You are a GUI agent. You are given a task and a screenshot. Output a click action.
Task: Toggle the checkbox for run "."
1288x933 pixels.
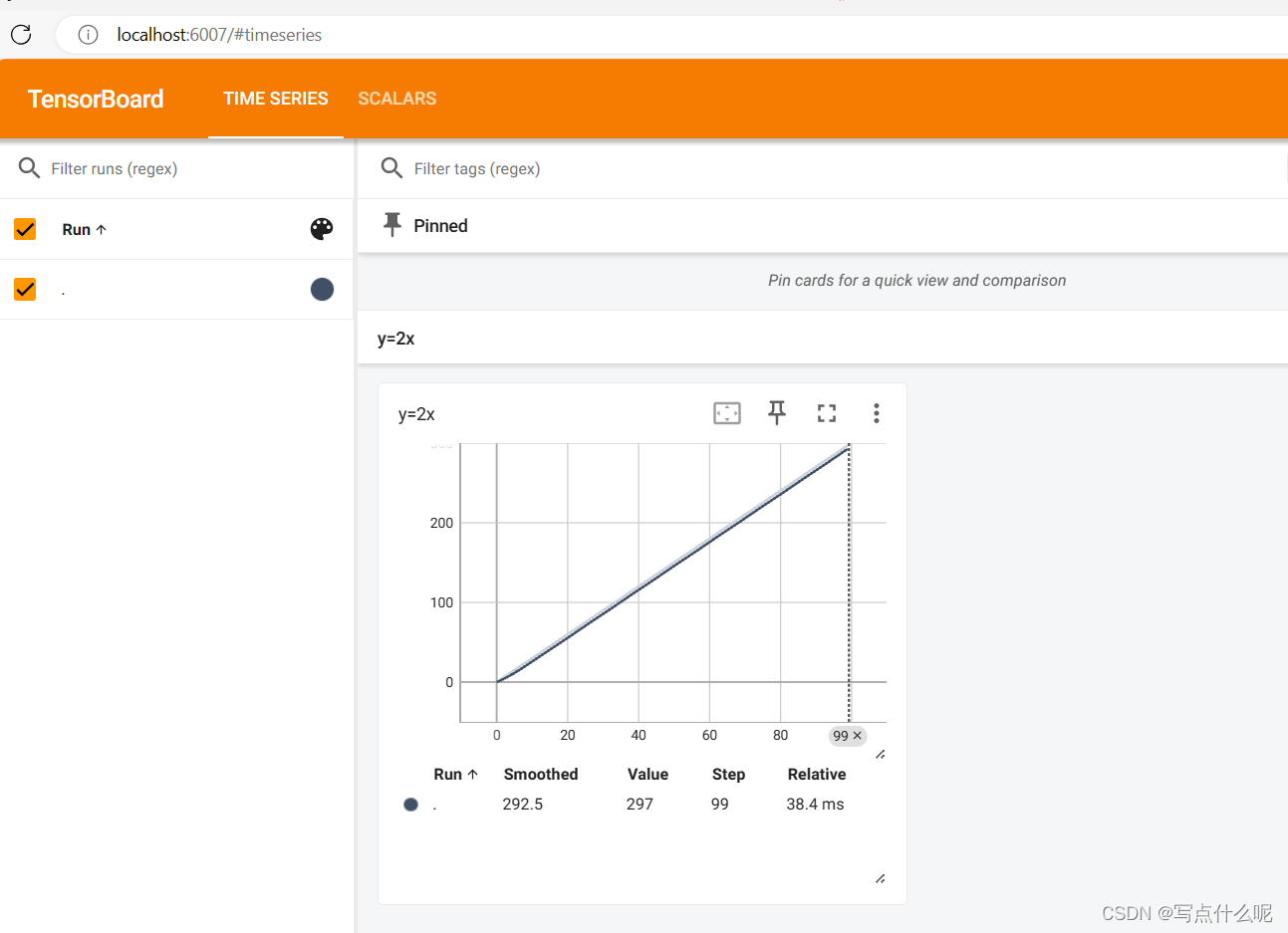tap(25, 289)
